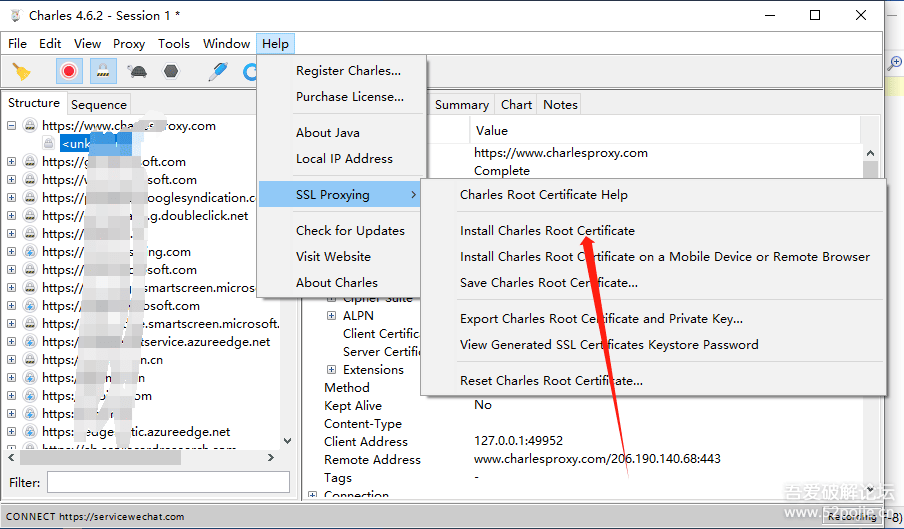Expand the Extensions row
904x529 pixels.
coord(332,370)
